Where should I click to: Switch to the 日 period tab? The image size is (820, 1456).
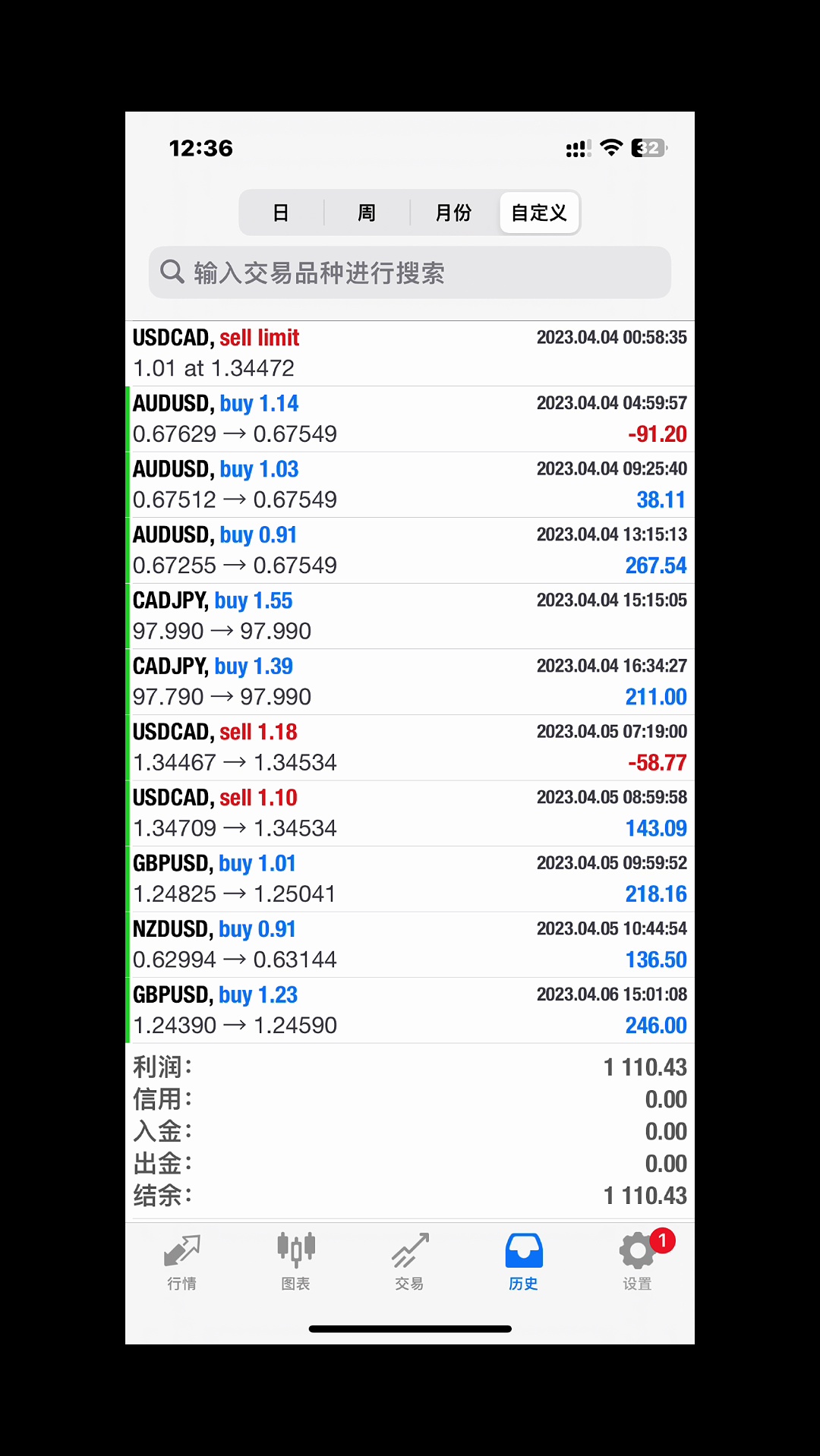[281, 213]
